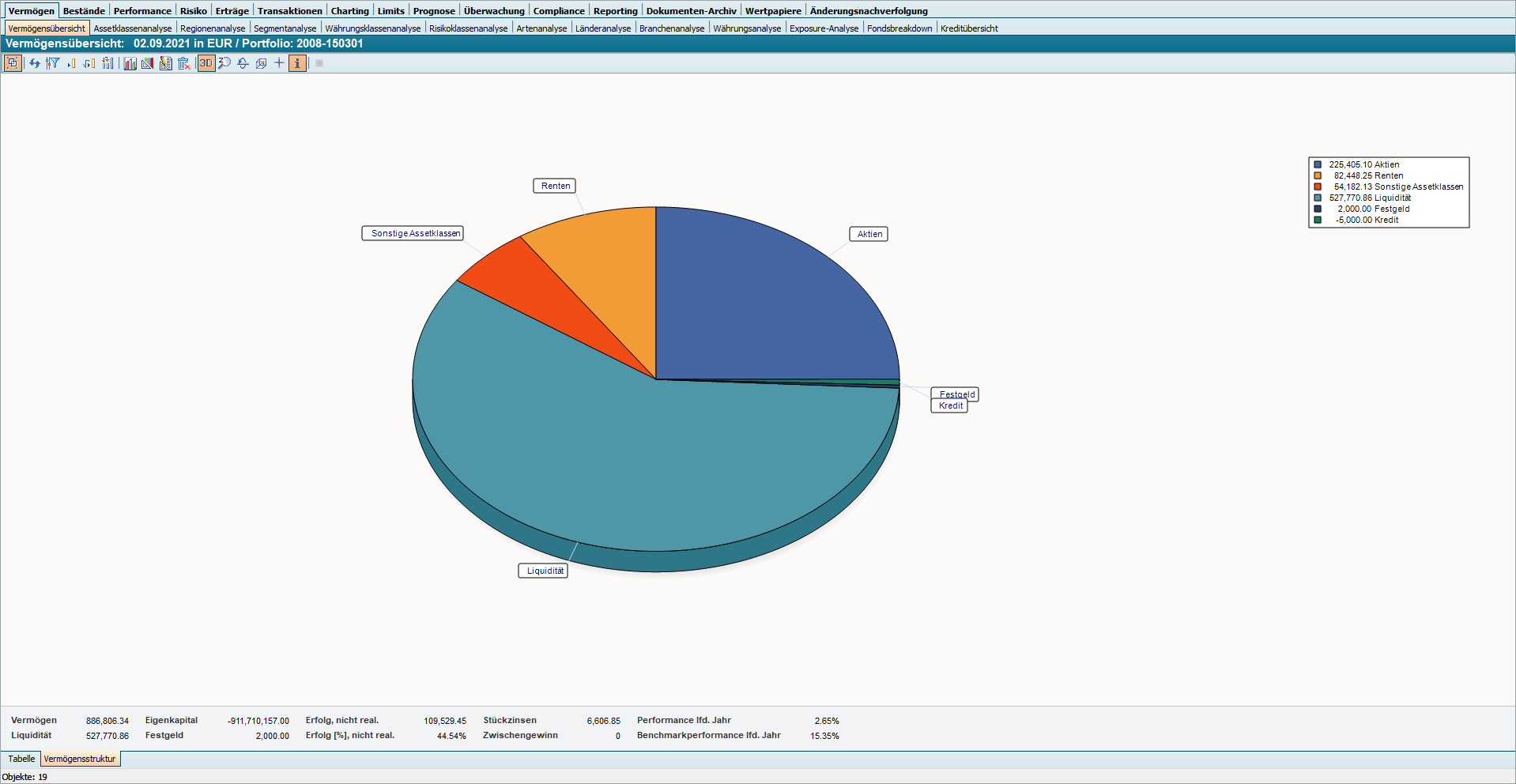This screenshot has height=784, width=1516.
Task: Click the trash delete icon in toolbar
Action: click(184, 63)
